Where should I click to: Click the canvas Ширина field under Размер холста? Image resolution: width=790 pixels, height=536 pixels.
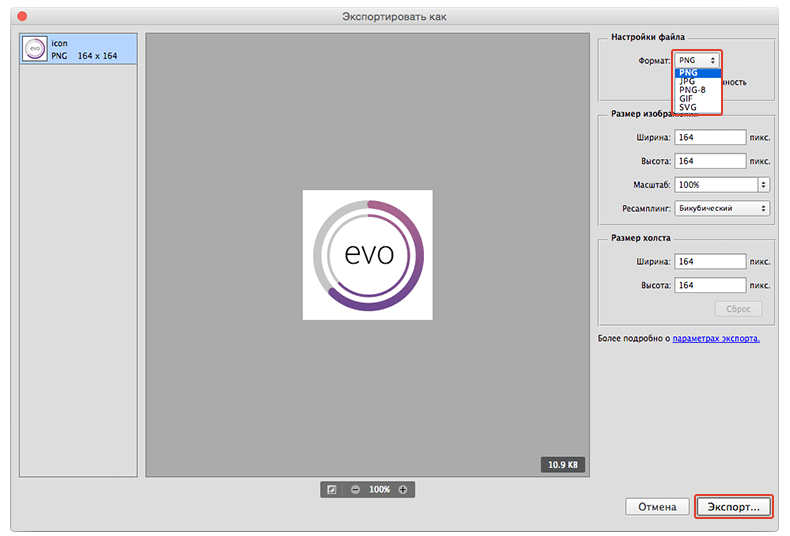[x=710, y=261]
